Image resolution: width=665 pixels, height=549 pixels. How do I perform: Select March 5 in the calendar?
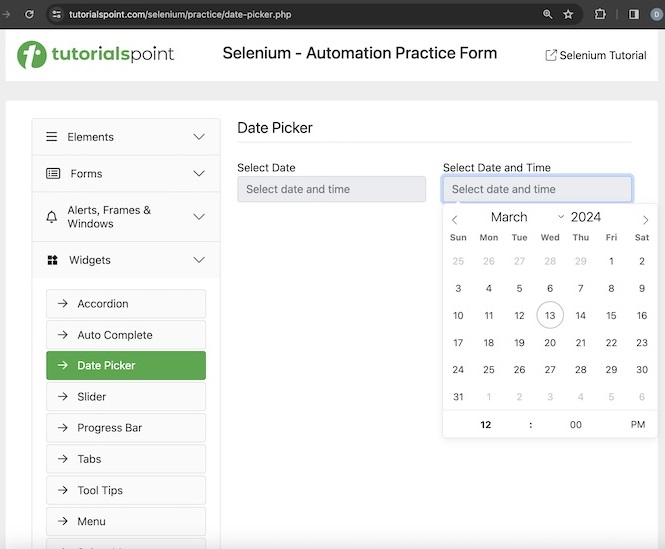519,288
